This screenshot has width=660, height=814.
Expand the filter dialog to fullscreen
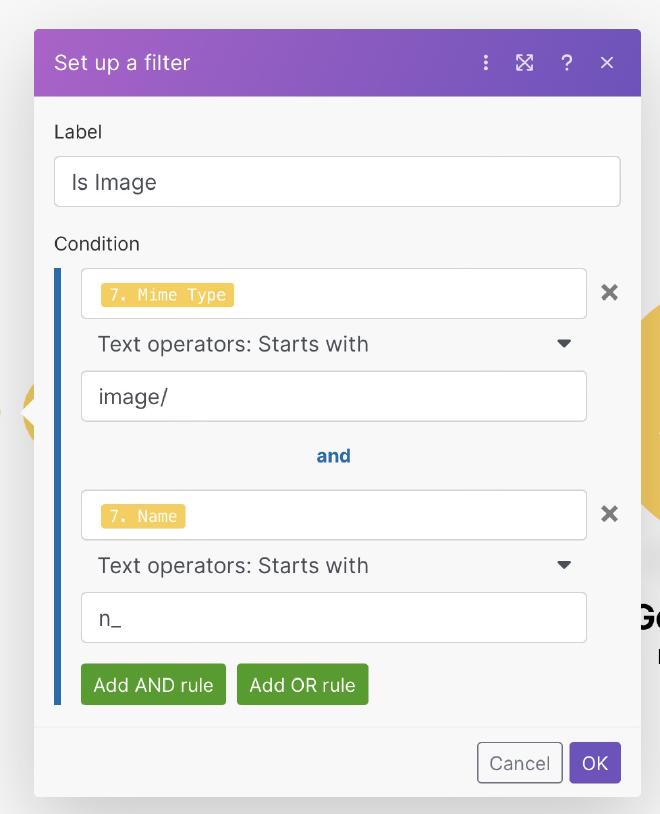click(524, 62)
